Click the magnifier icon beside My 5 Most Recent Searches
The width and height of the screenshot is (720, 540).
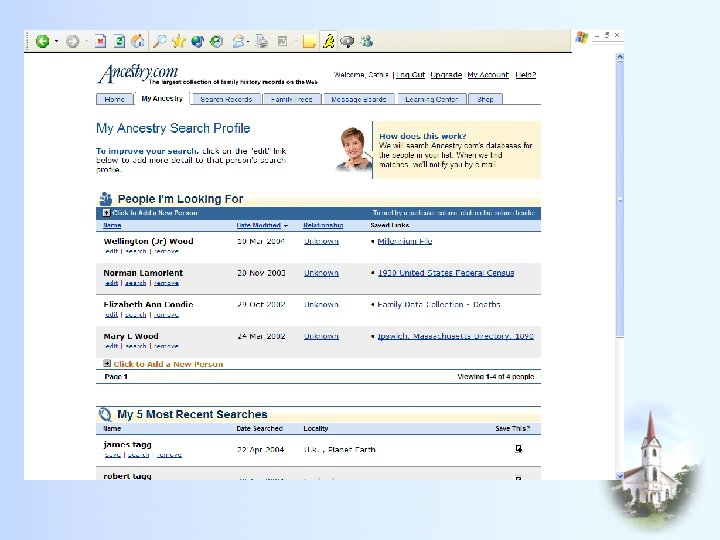coord(105,414)
